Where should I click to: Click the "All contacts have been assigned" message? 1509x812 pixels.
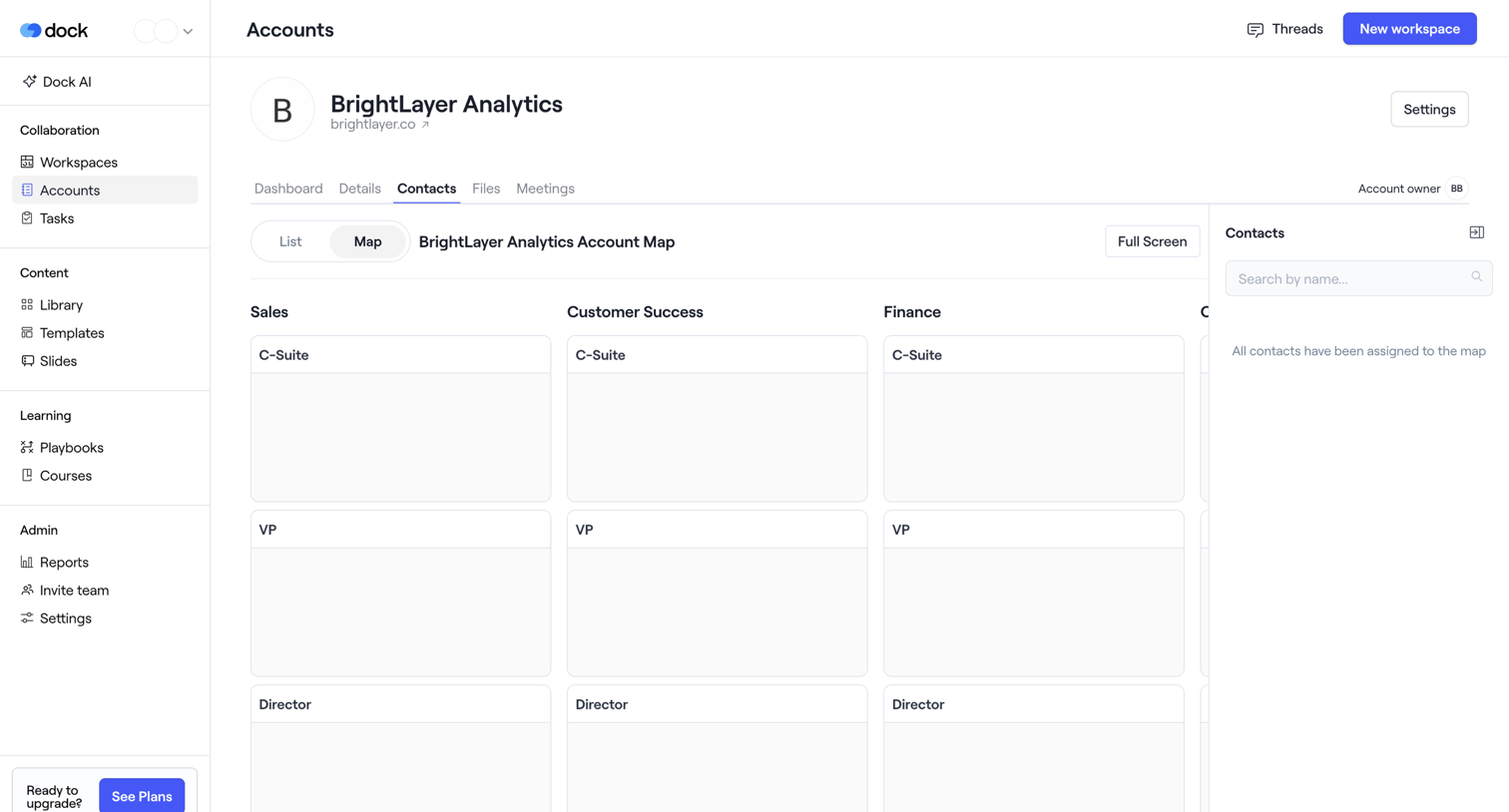click(x=1358, y=351)
